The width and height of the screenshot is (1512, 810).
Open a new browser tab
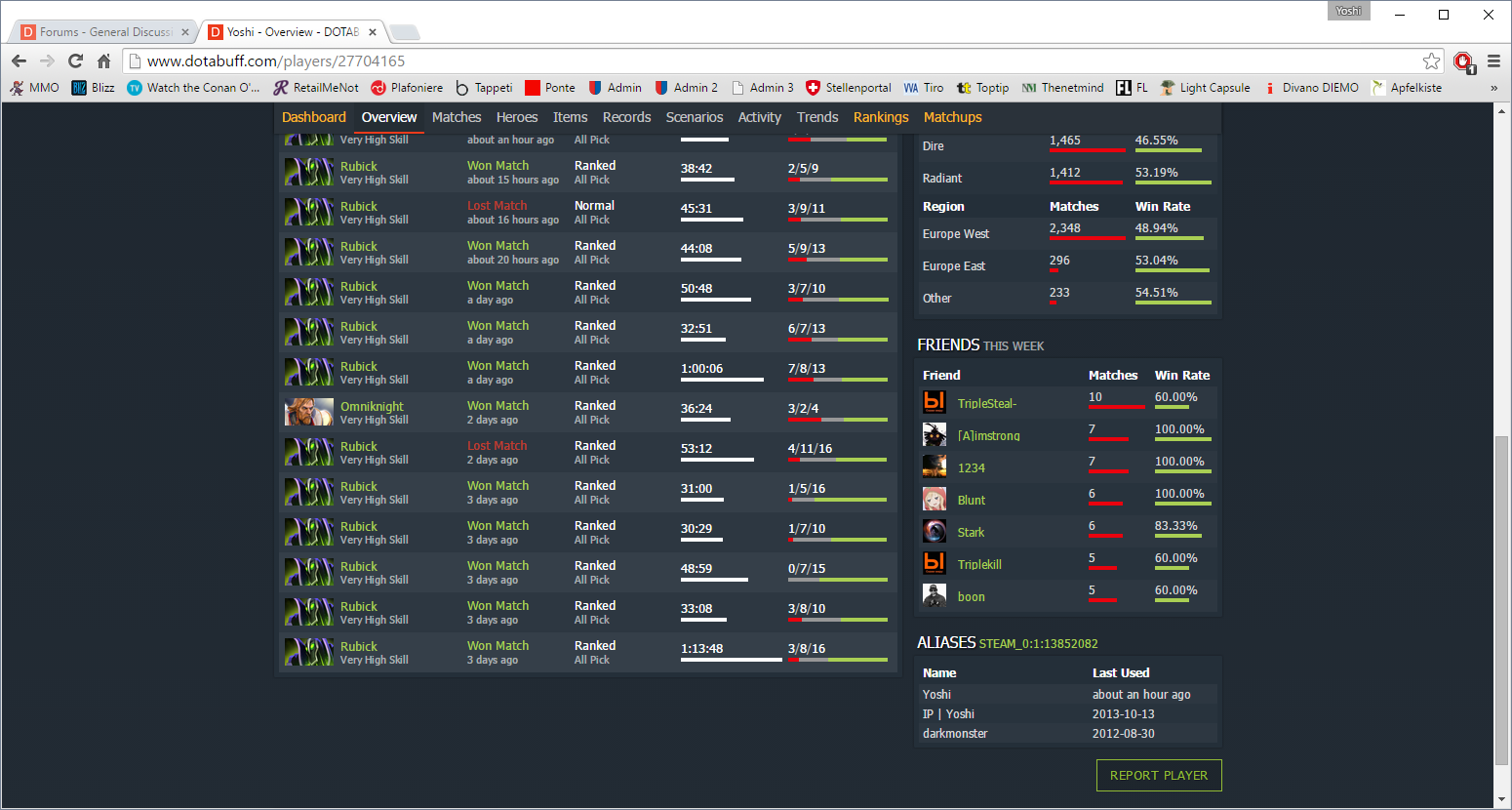pyautogui.click(x=404, y=32)
